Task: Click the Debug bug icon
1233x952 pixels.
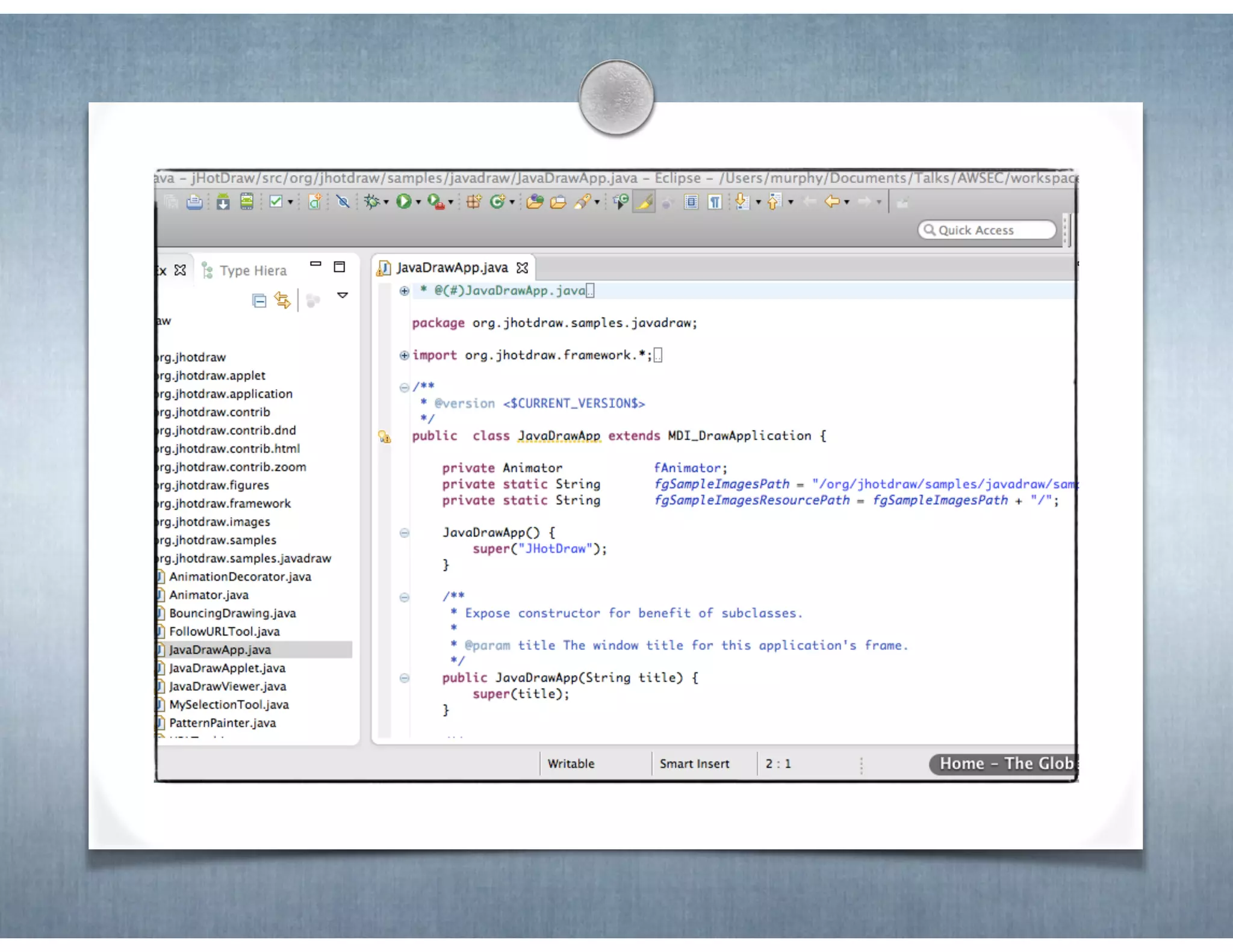Action: tap(371, 202)
